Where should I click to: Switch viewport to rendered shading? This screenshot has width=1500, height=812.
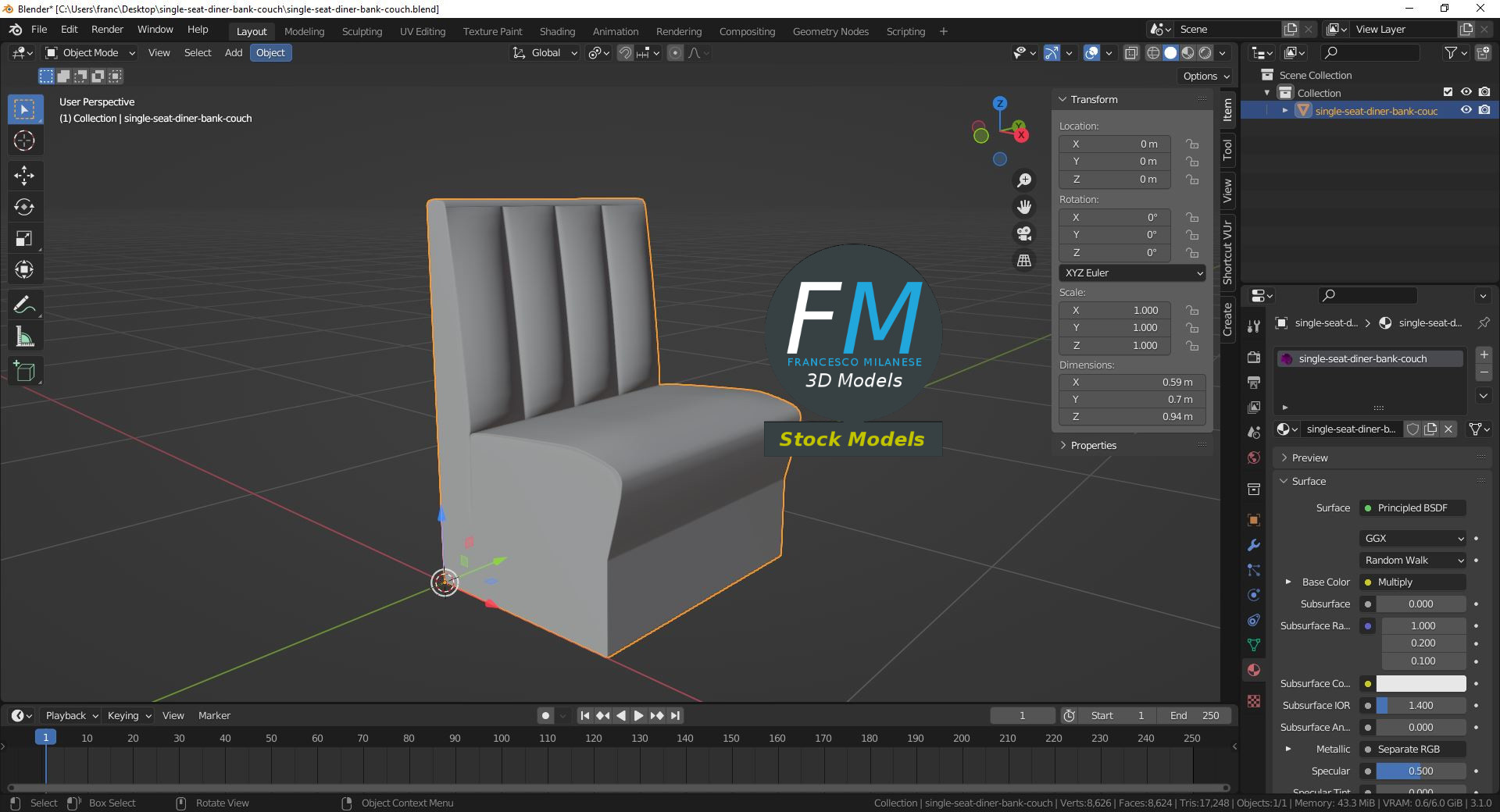[x=1205, y=53]
